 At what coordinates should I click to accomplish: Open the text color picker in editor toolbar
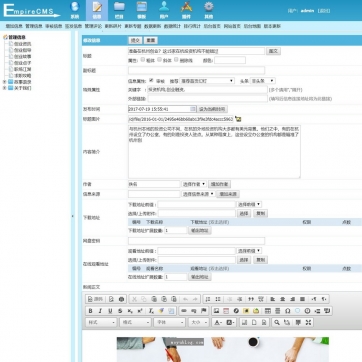[x=218, y=322]
